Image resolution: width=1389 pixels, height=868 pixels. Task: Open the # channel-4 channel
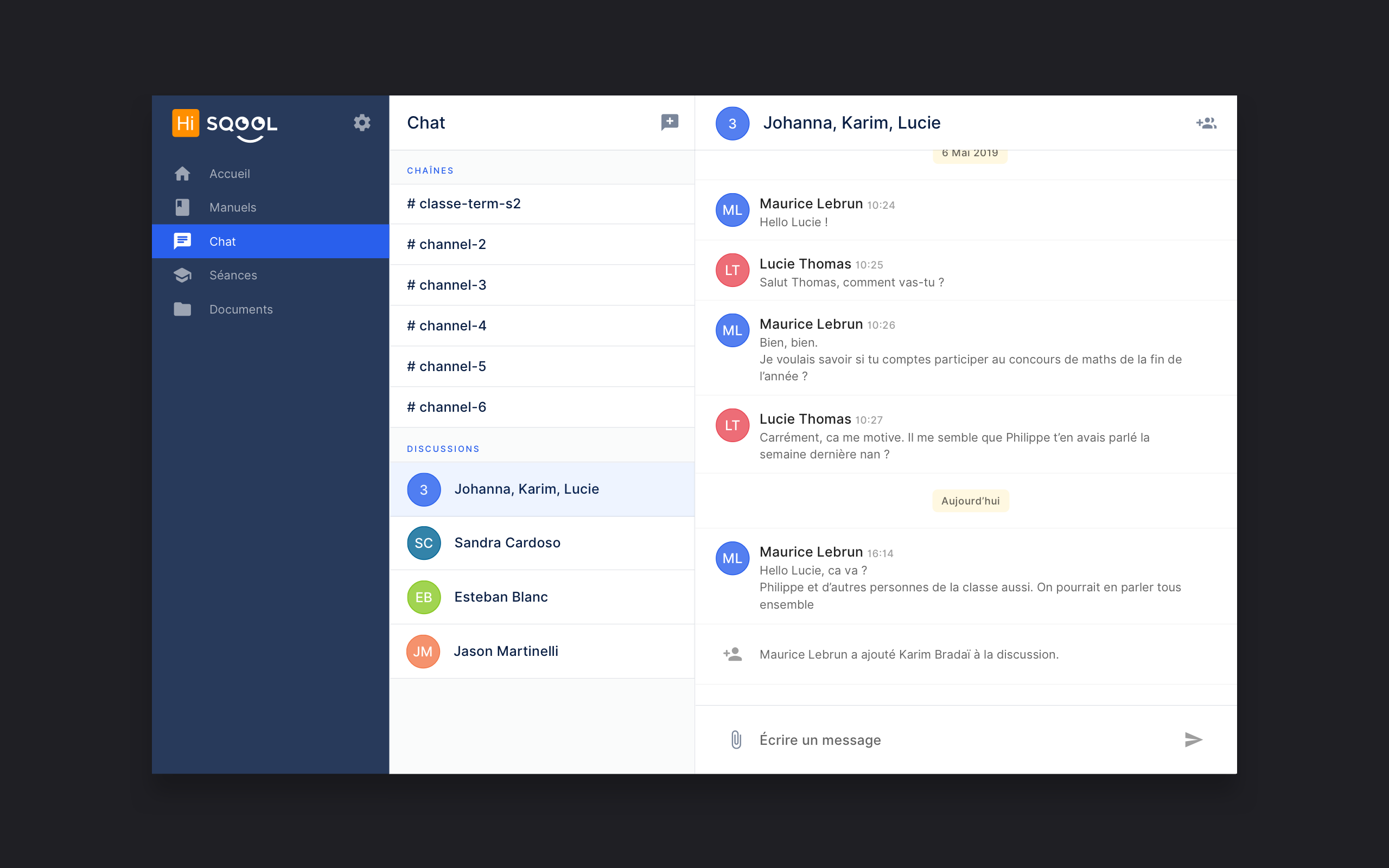pyautogui.click(x=542, y=326)
